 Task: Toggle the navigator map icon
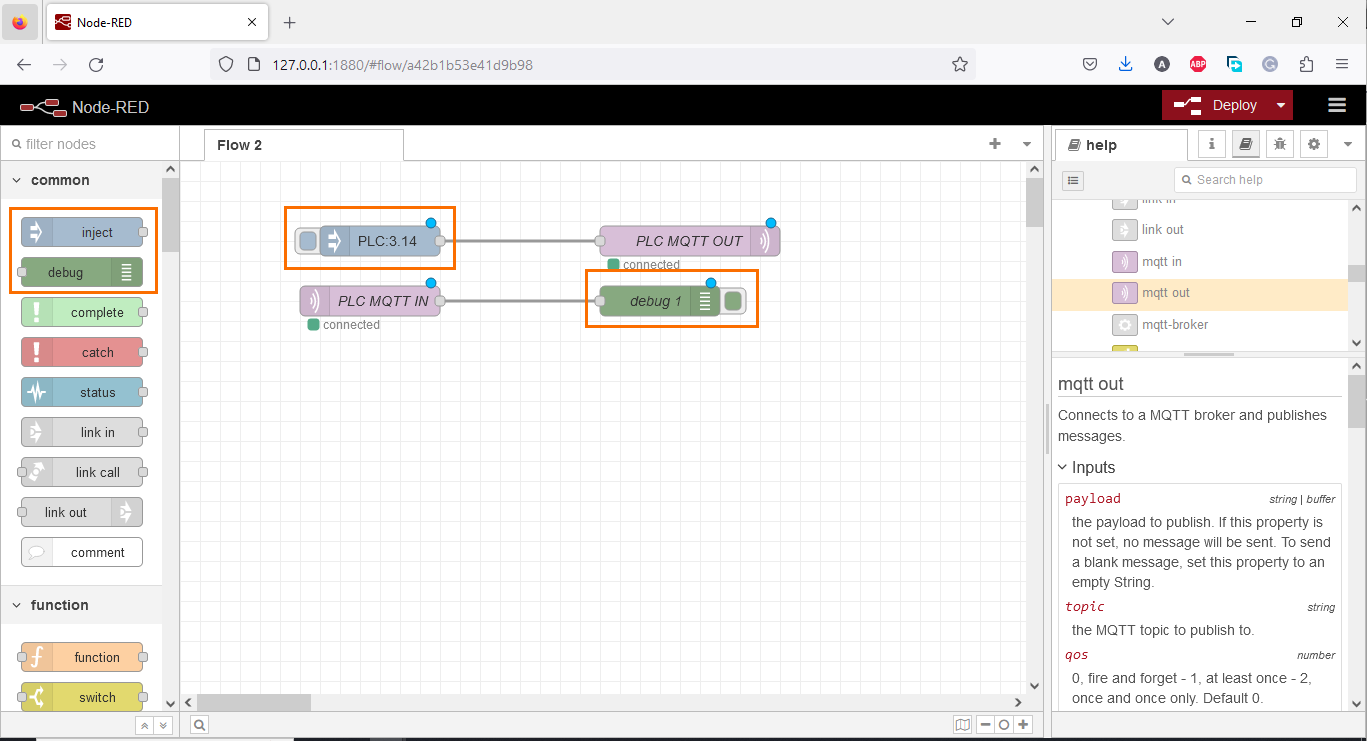click(962, 725)
